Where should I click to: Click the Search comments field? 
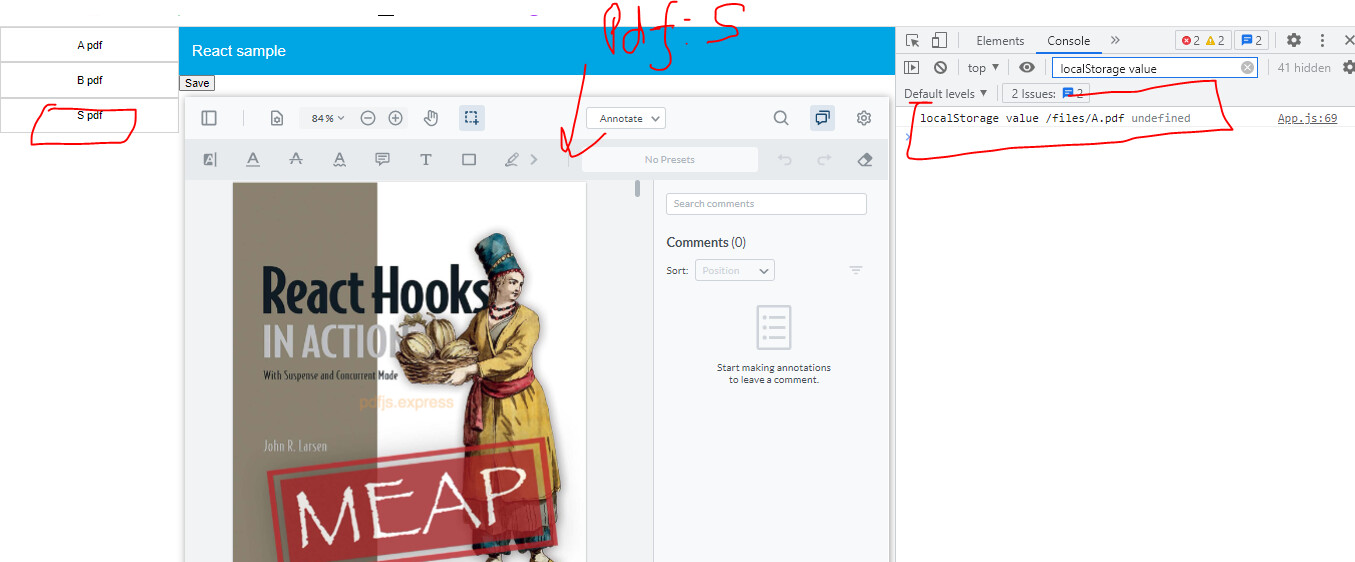pyautogui.click(x=766, y=204)
